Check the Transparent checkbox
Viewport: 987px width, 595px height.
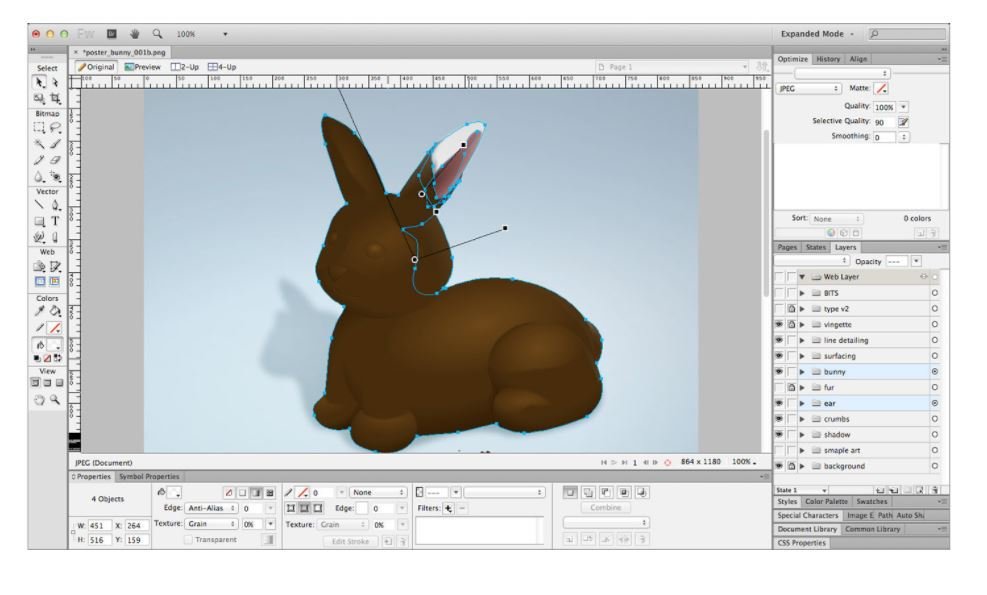188,540
